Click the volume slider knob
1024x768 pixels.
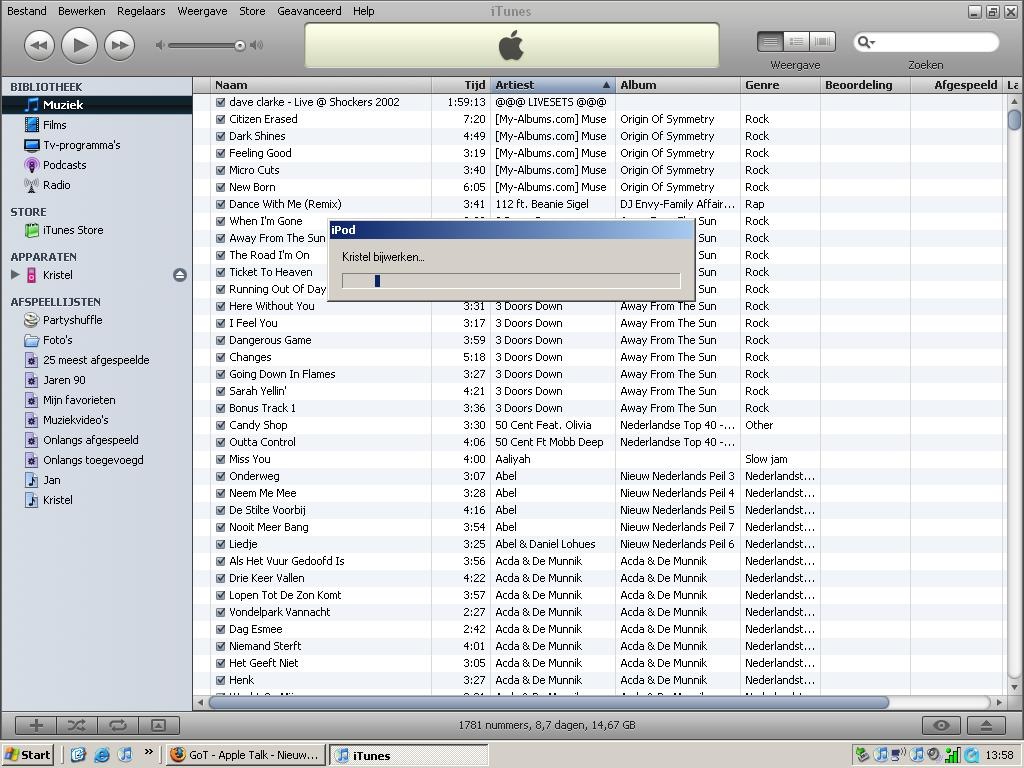click(240, 45)
